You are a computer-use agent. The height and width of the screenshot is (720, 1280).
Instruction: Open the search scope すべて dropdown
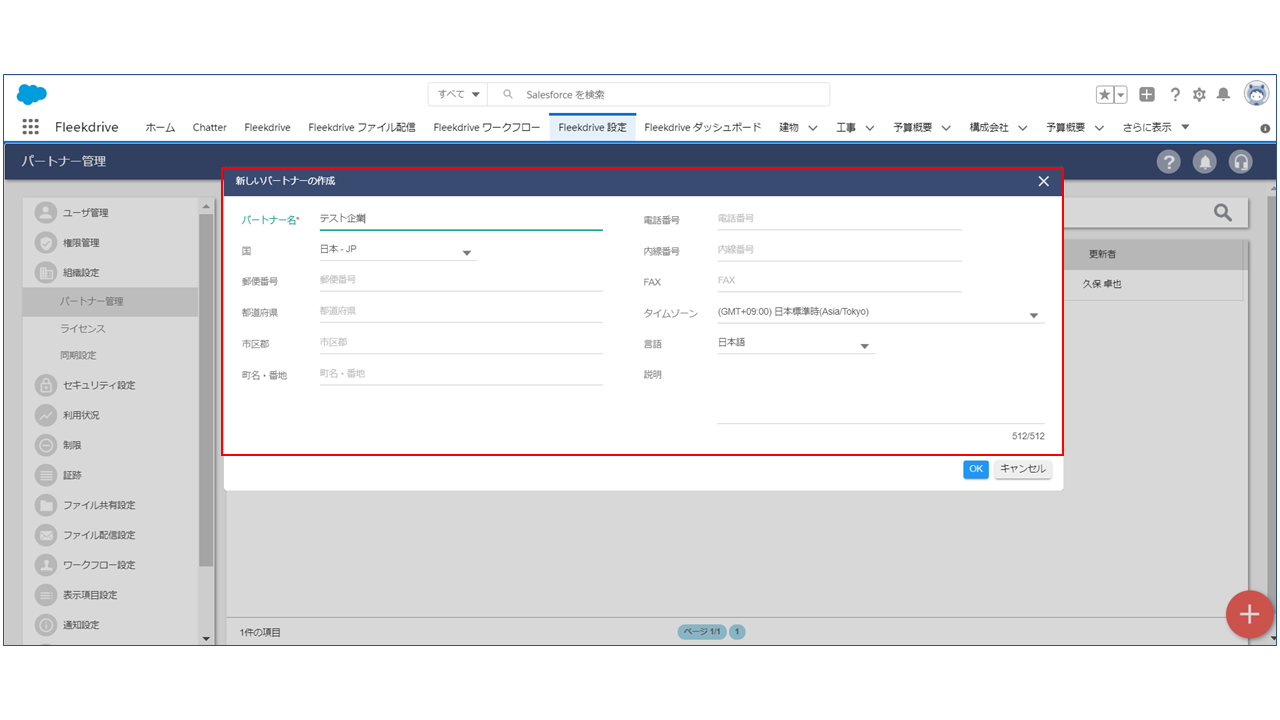[x=459, y=94]
